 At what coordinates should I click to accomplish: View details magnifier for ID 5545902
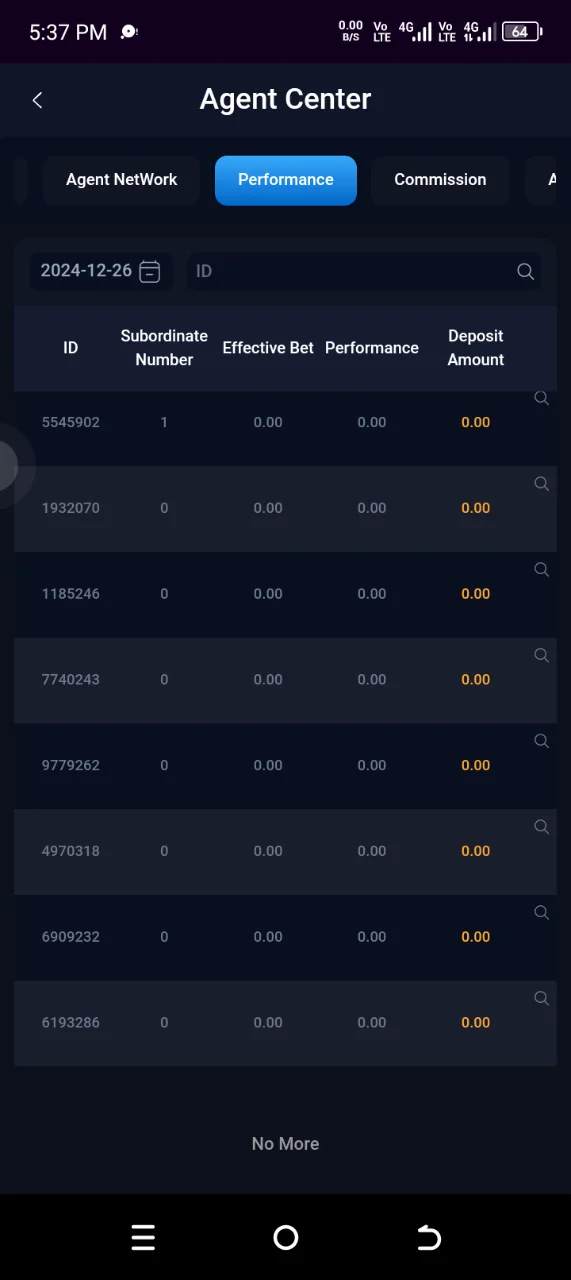[x=541, y=398]
